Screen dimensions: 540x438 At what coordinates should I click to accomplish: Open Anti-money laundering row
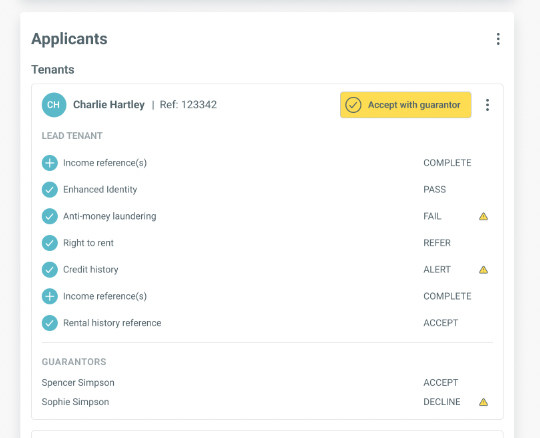(267, 216)
